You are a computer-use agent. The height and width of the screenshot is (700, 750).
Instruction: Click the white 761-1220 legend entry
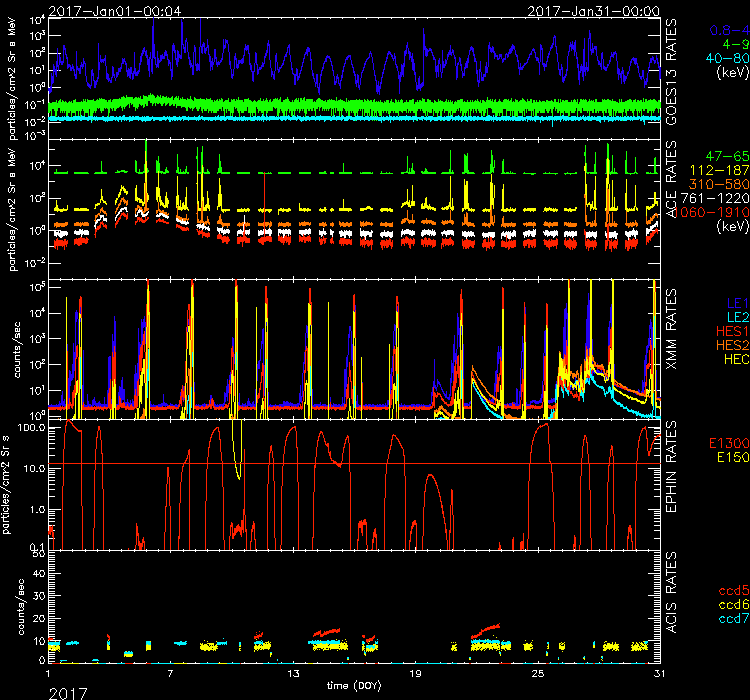pos(717,199)
